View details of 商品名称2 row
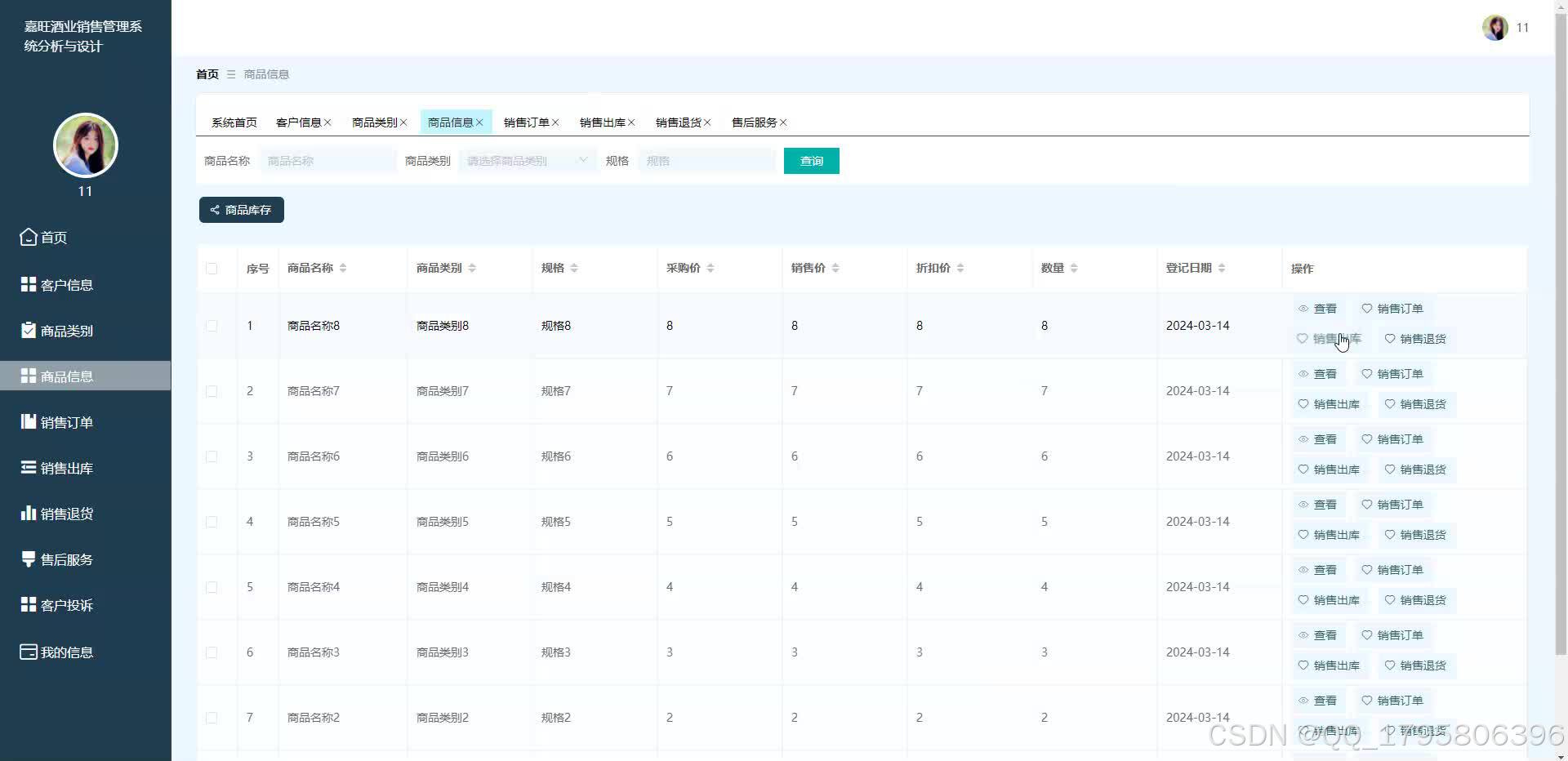The image size is (1568, 761). 1317,701
